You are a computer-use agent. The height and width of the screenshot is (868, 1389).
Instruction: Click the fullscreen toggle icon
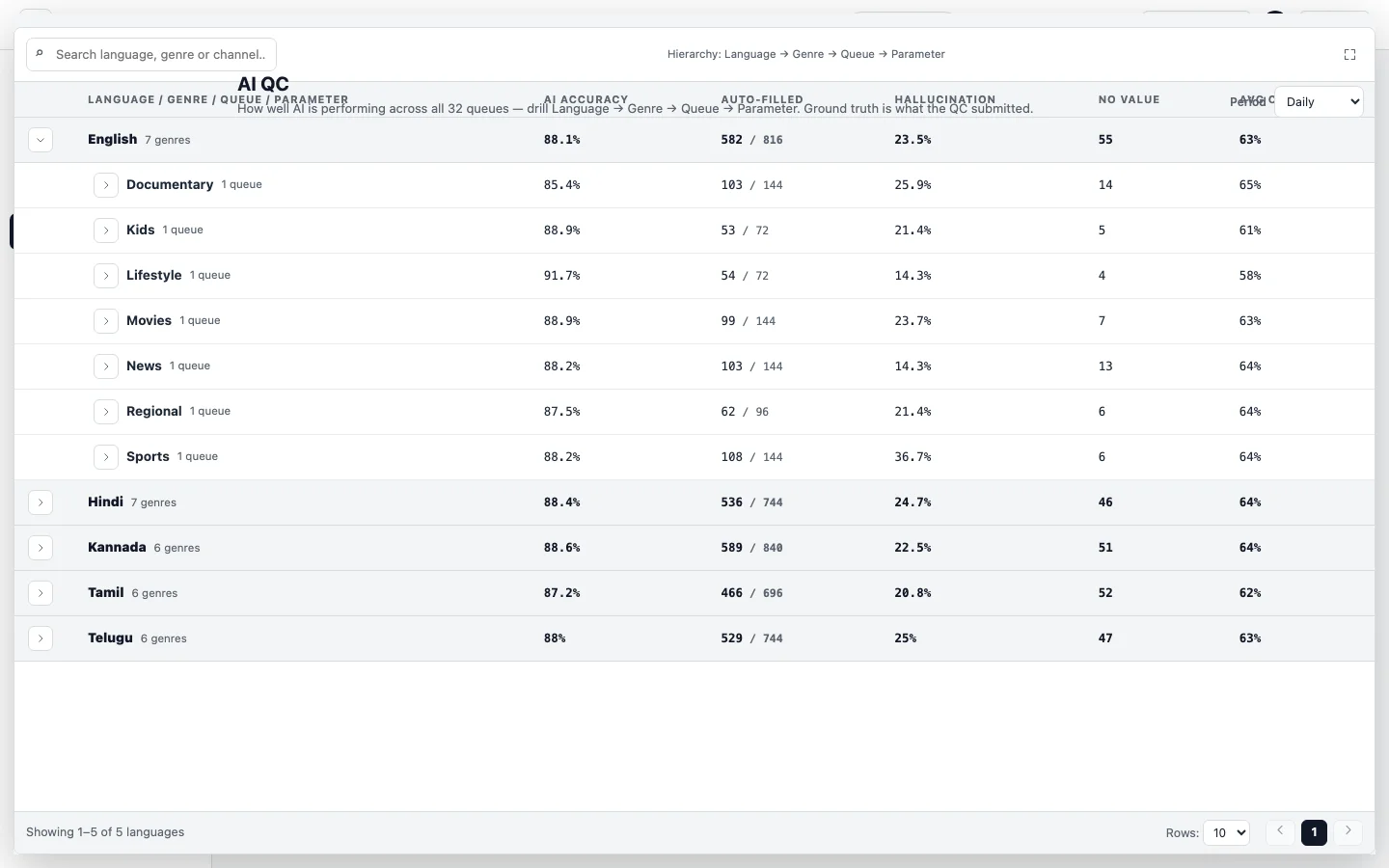pyautogui.click(x=1349, y=55)
